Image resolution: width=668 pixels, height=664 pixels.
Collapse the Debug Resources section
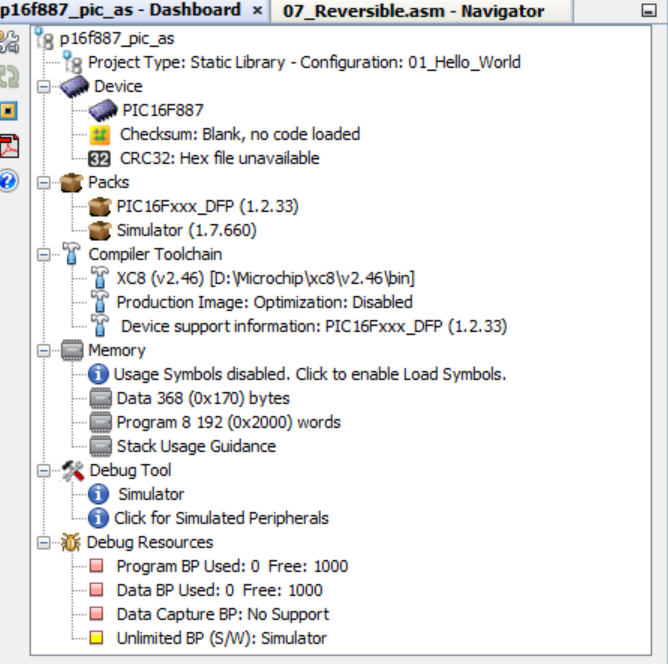pos(43,543)
